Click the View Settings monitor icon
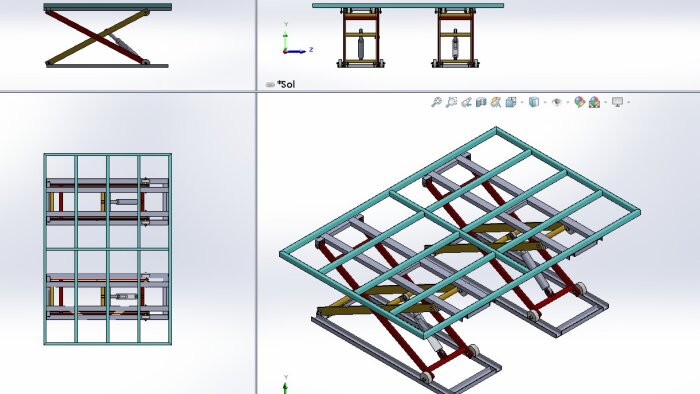Screen dimensions: 700x394 [617, 102]
